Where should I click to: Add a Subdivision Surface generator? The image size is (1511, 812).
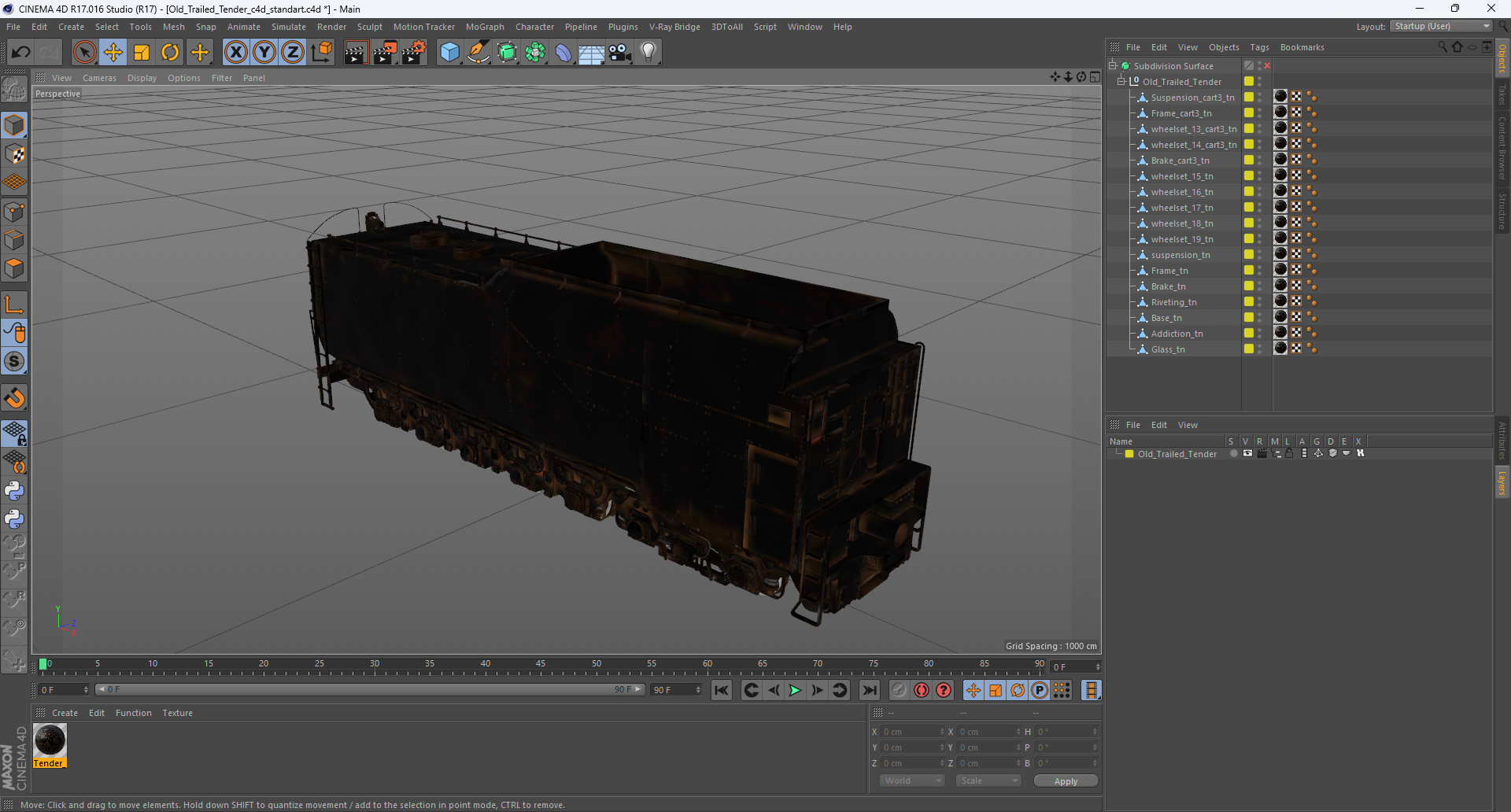pyautogui.click(x=507, y=52)
